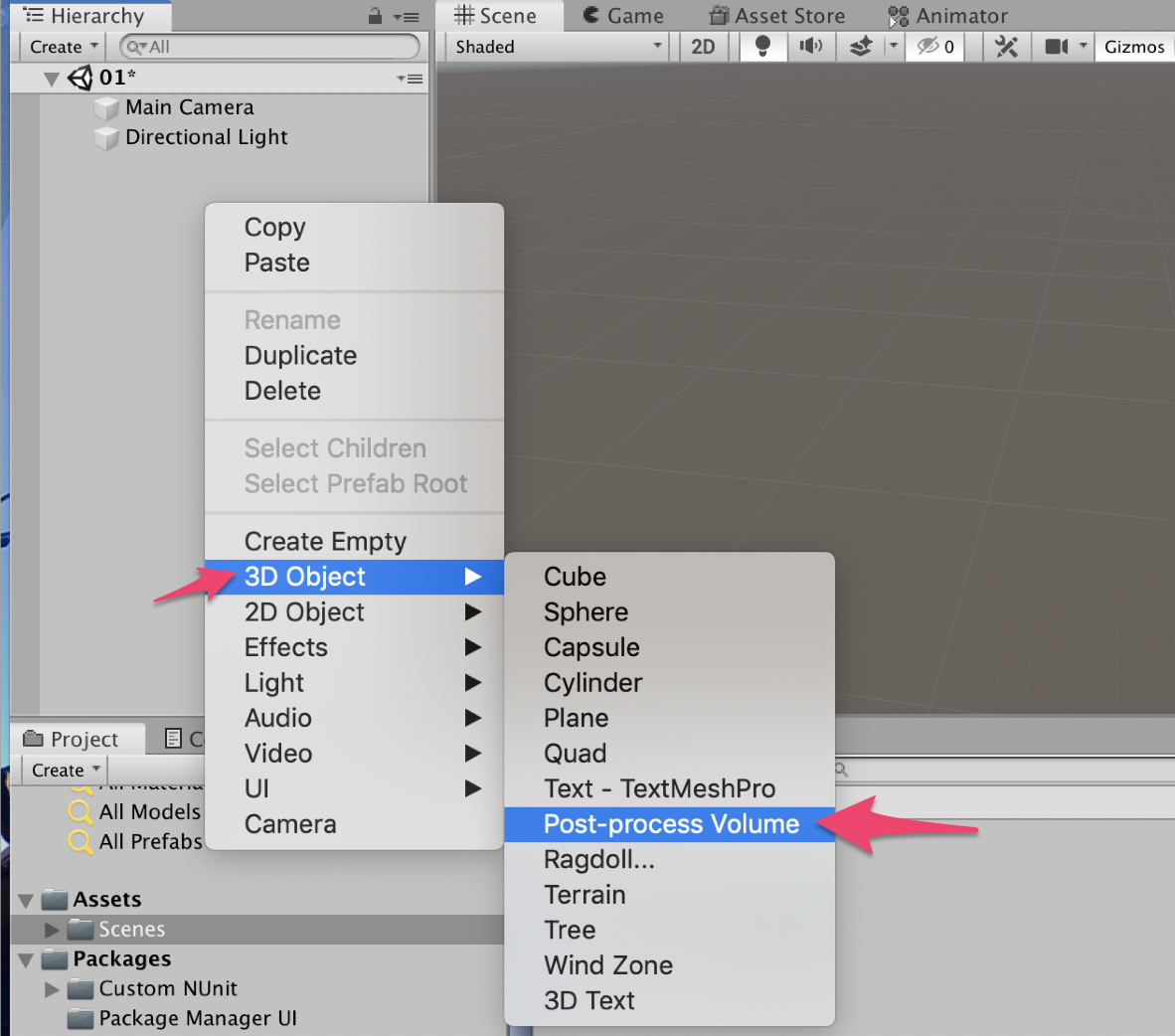Switch to the Scene tab
This screenshot has width=1175, height=1036.
[x=496, y=16]
